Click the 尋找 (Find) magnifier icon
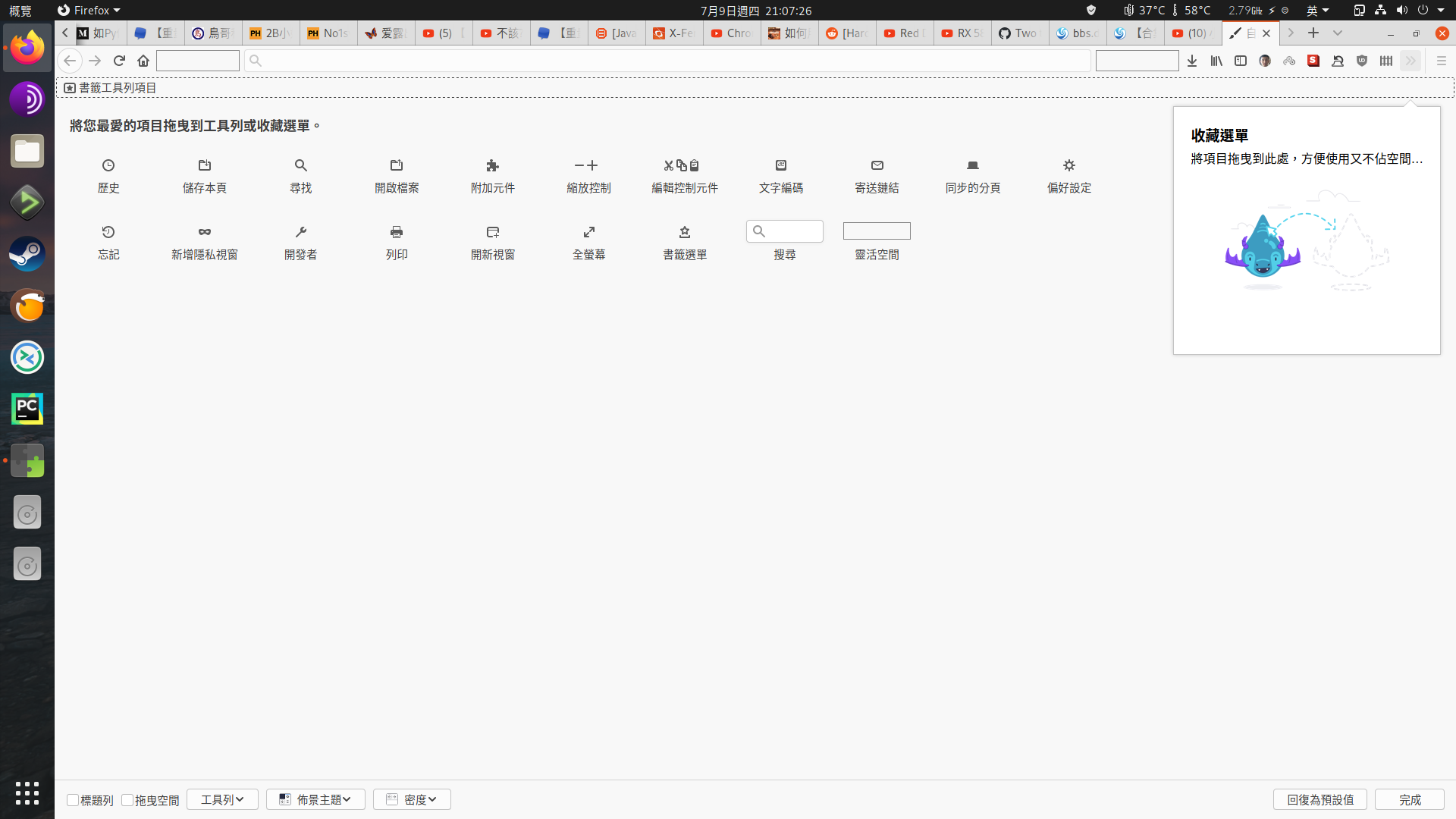The image size is (1456, 819). [301, 165]
